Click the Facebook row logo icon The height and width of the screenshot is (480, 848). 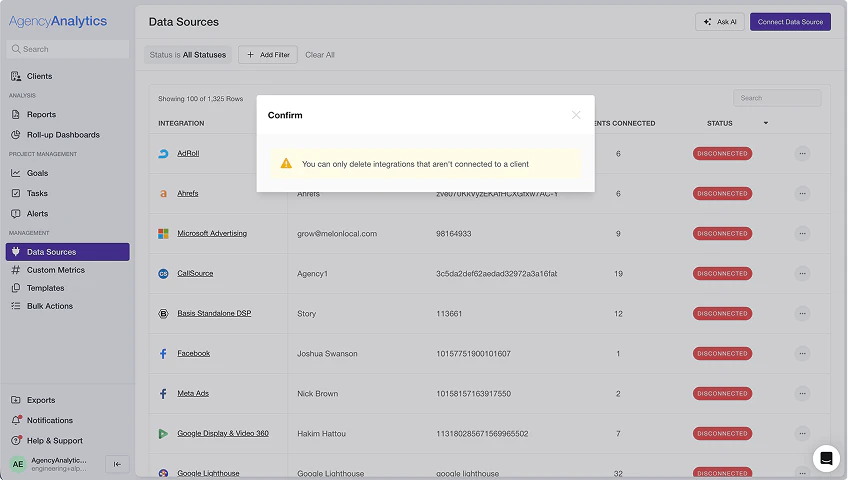pos(163,354)
